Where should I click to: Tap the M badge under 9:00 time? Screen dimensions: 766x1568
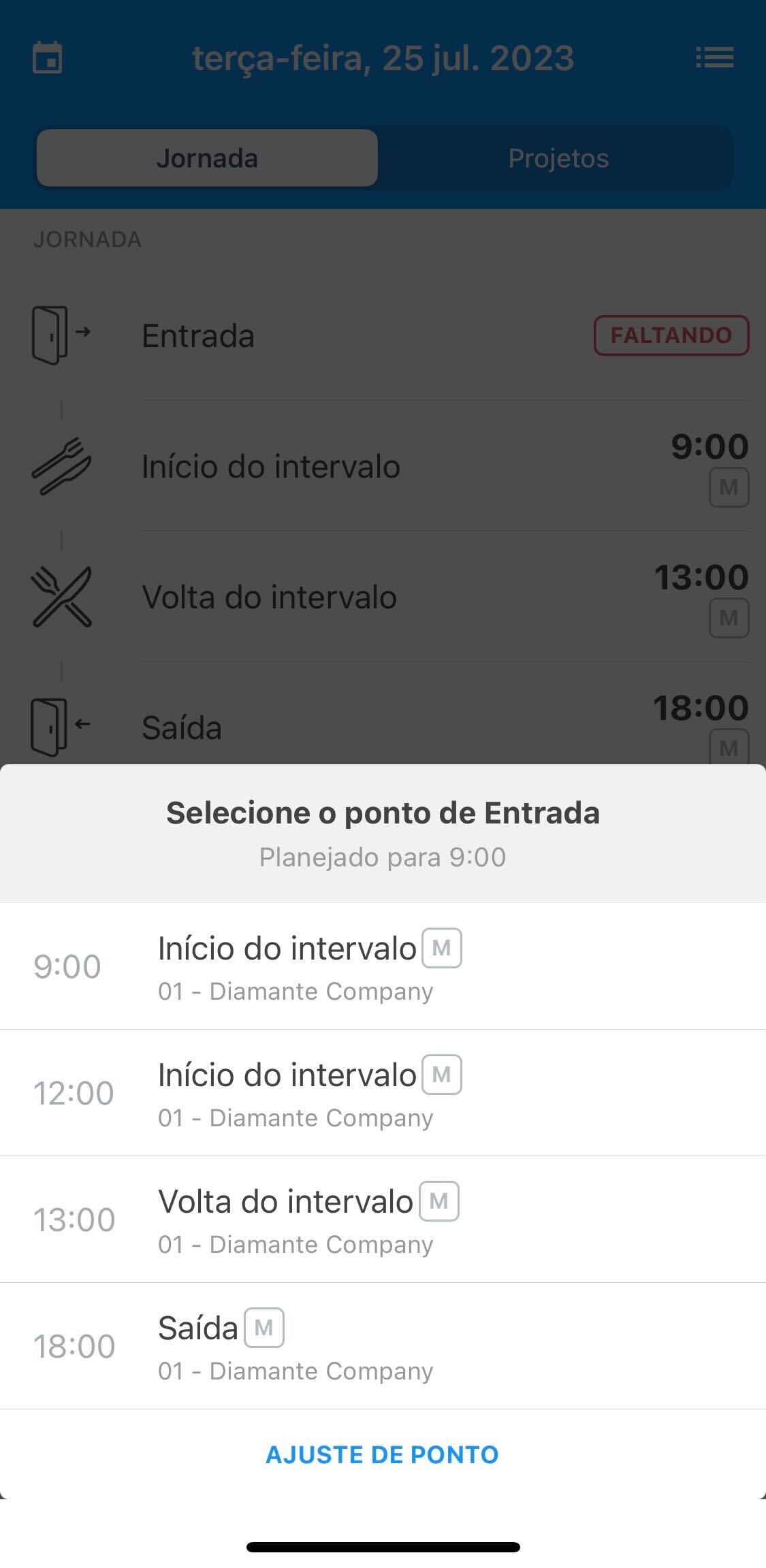pyautogui.click(x=729, y=487)
